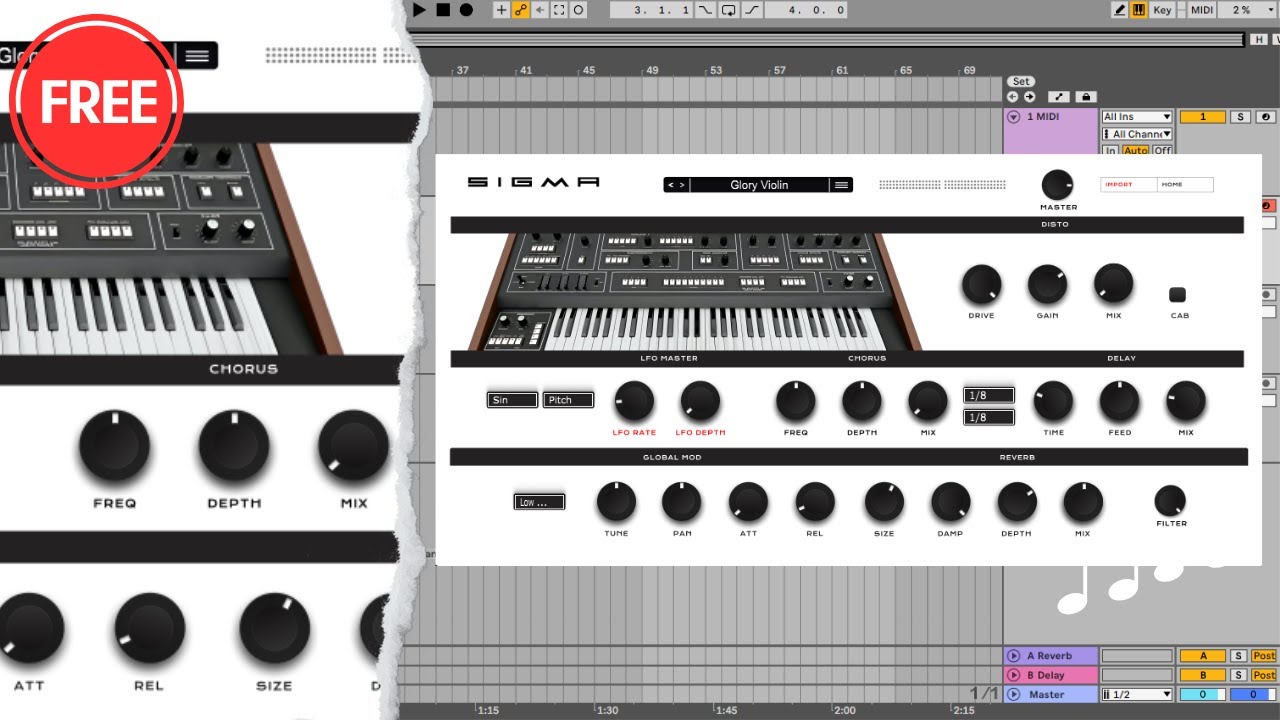1280x720 pixels.
Task: Toggle the Automation Arm icon
Action: coord(521,10)
